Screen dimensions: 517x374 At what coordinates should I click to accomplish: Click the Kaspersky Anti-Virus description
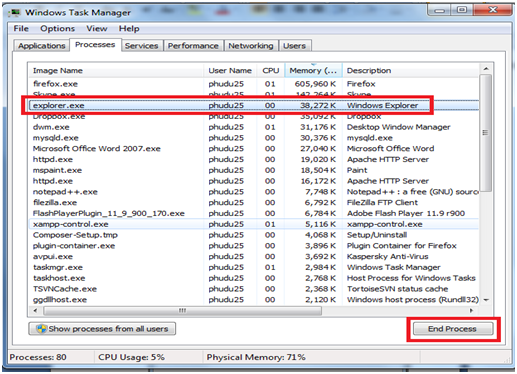point(387,257)
